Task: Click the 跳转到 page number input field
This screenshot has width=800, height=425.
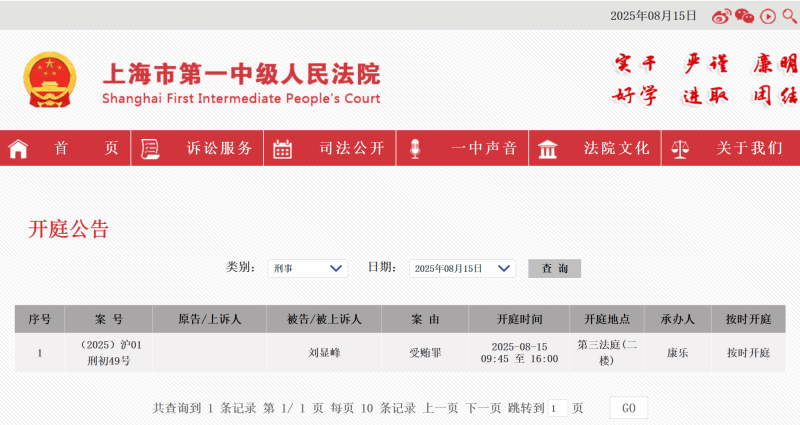Action: coord(558,408)
